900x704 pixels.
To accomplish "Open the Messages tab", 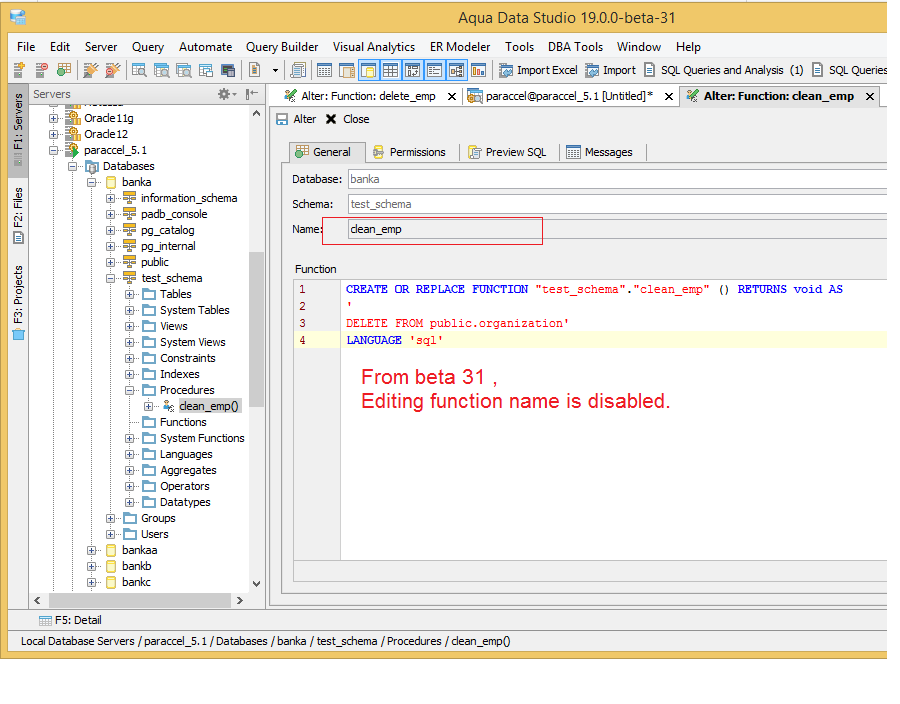I will pos(600,152).
